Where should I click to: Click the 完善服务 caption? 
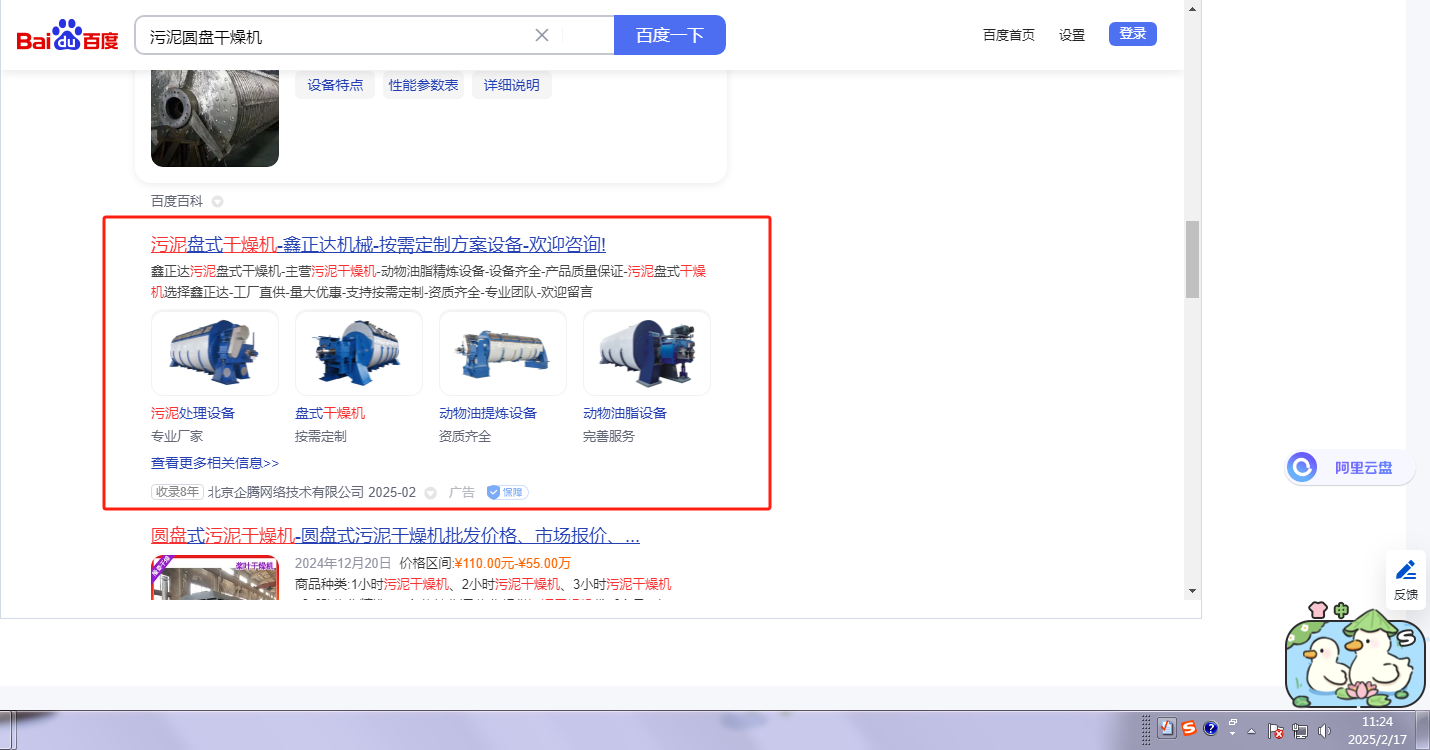[x=609, y=436]
